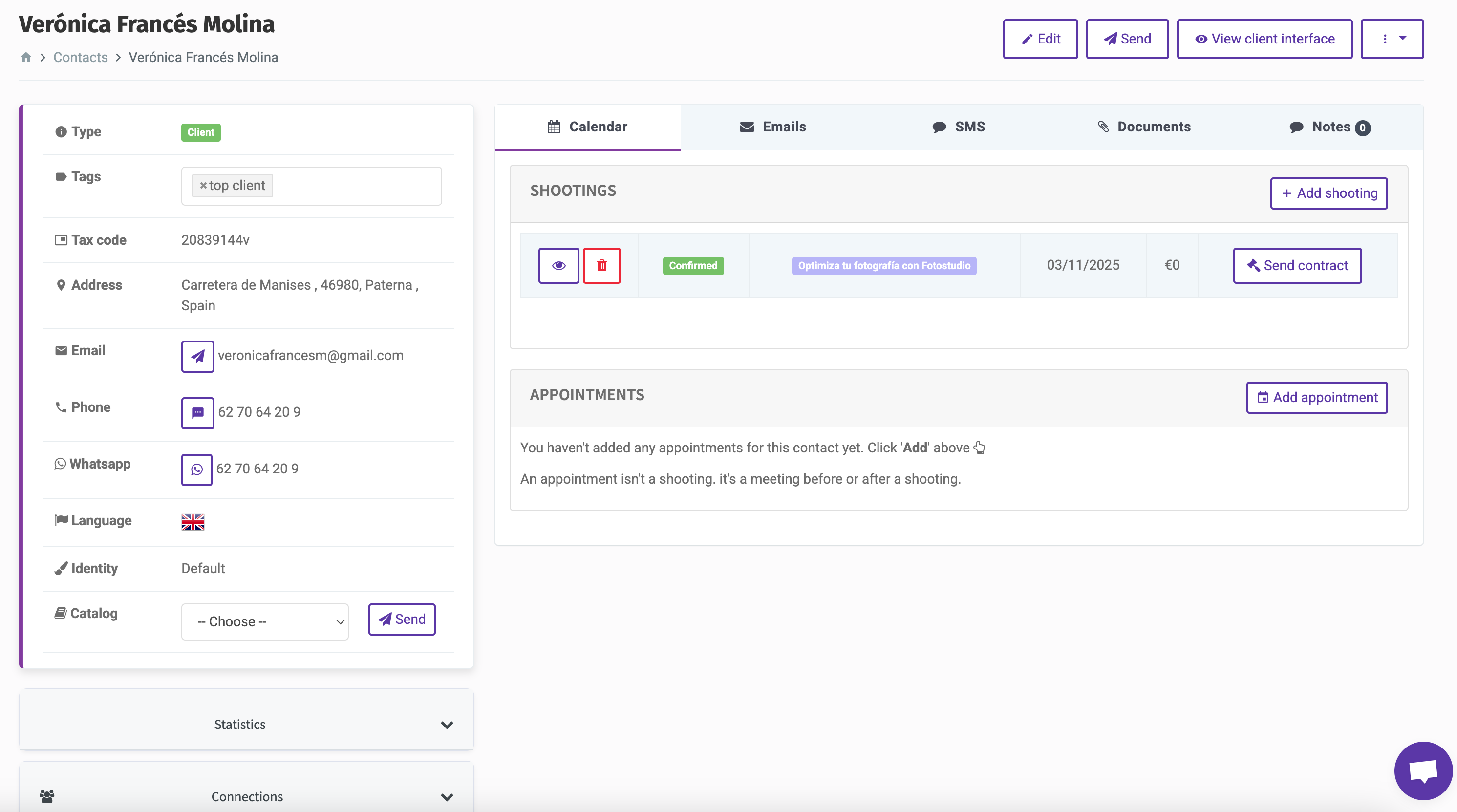Screen dimensions: 1457x812
Task: Click the home breadcrumb icon
Action: pos(25,57)
